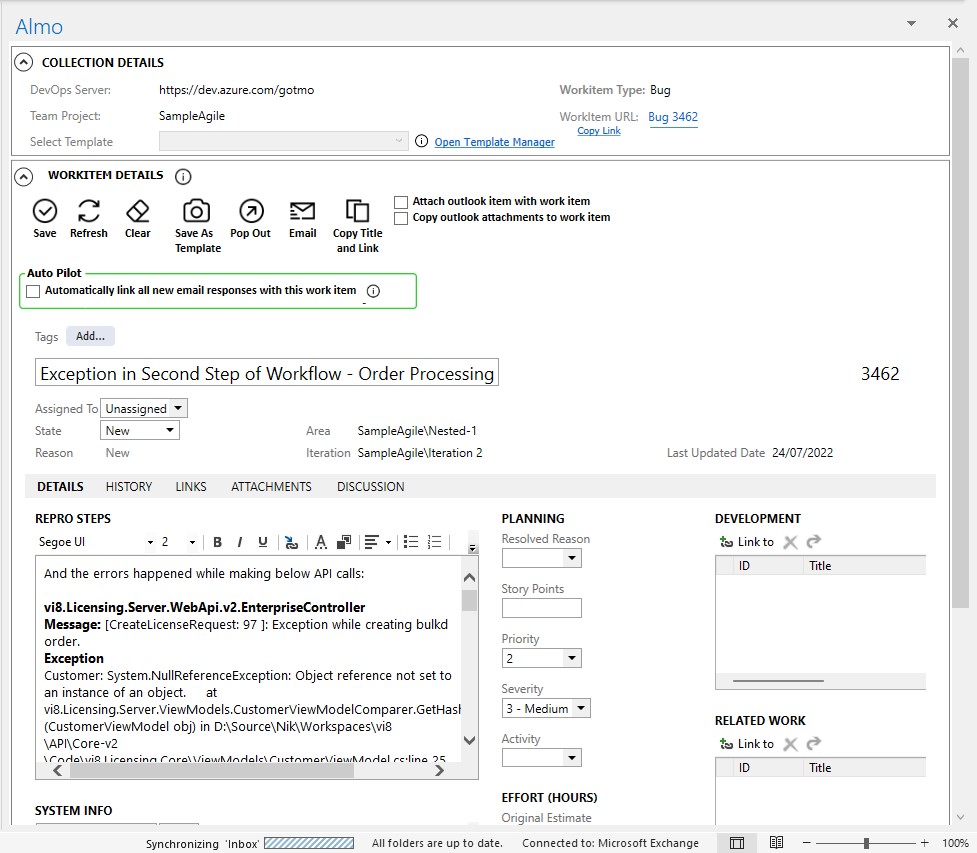The height and width of the screenshot is (853, 977).
Task: Open the Severity dropdown
Action: (x=581, y=709)
